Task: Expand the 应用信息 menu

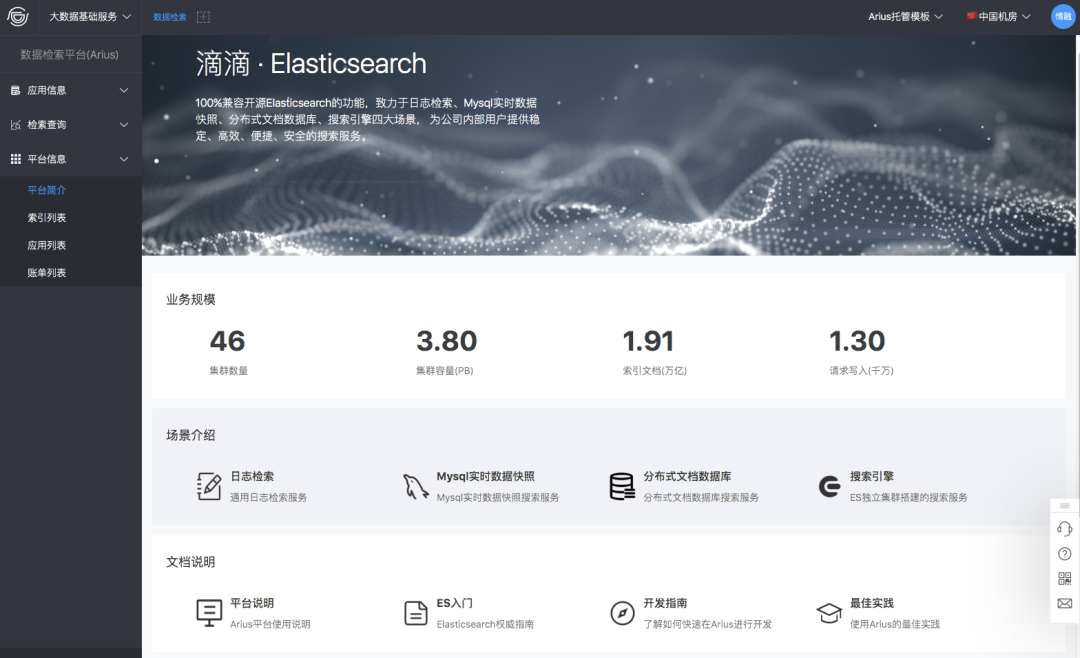Action: click(x=70, y=90)
